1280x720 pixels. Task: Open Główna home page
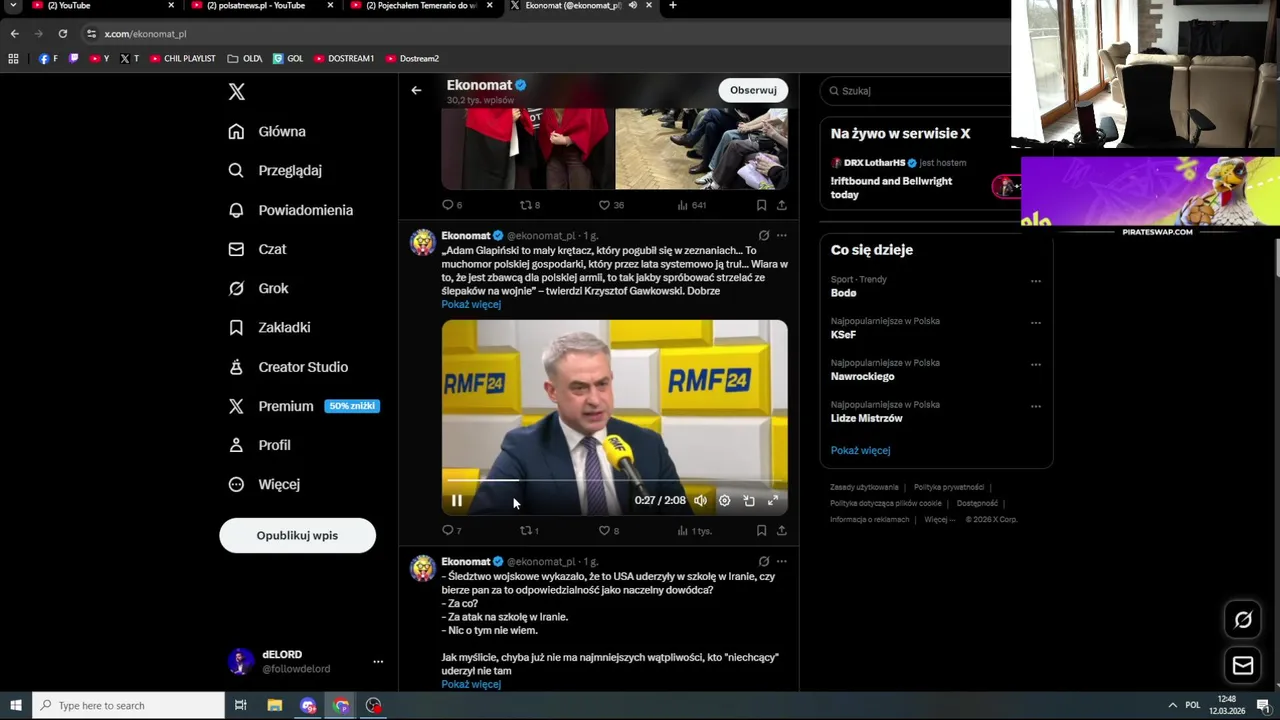[267, 131]
